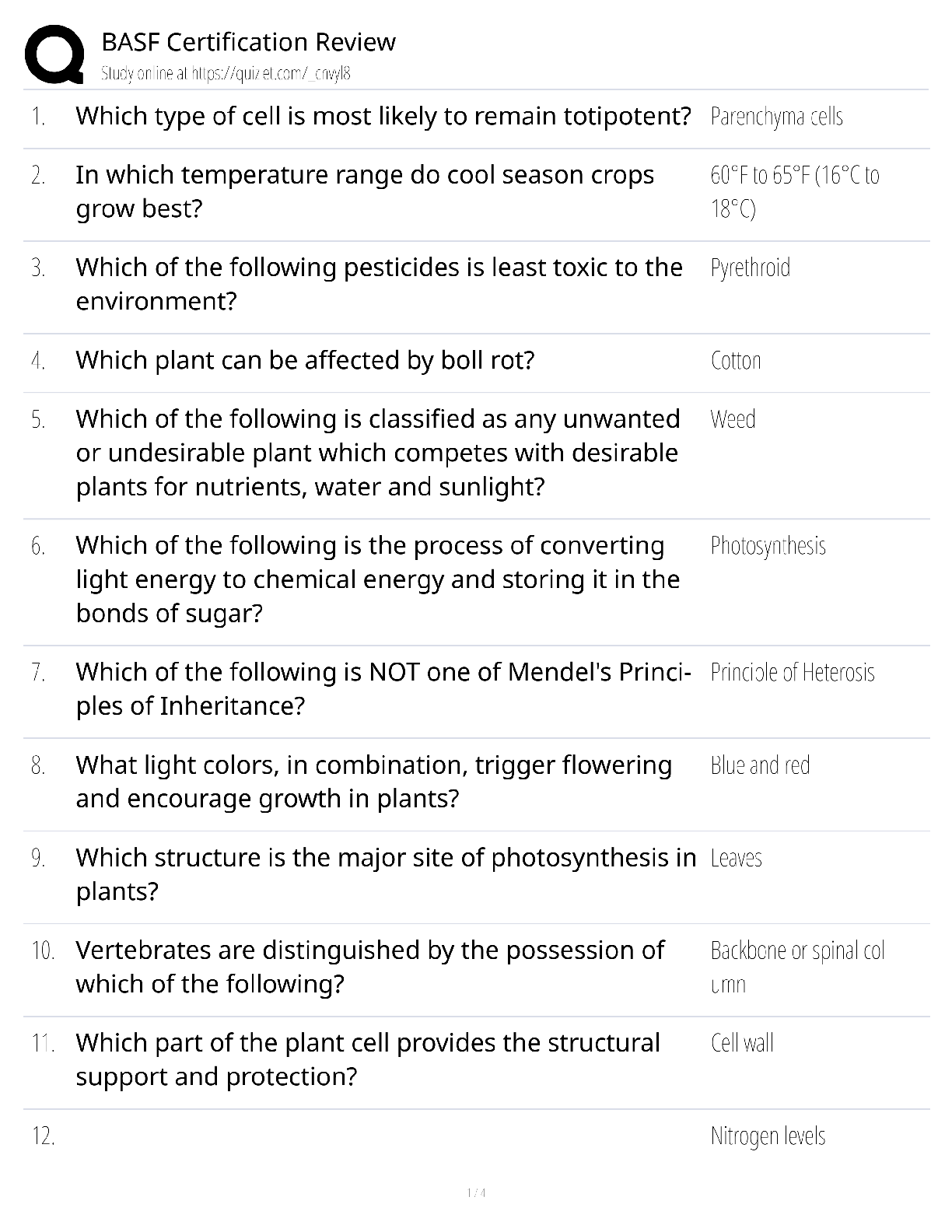The image size is (952, 1232).
Task: Click the BASF Certification Review title
Action: coord(249,41)
